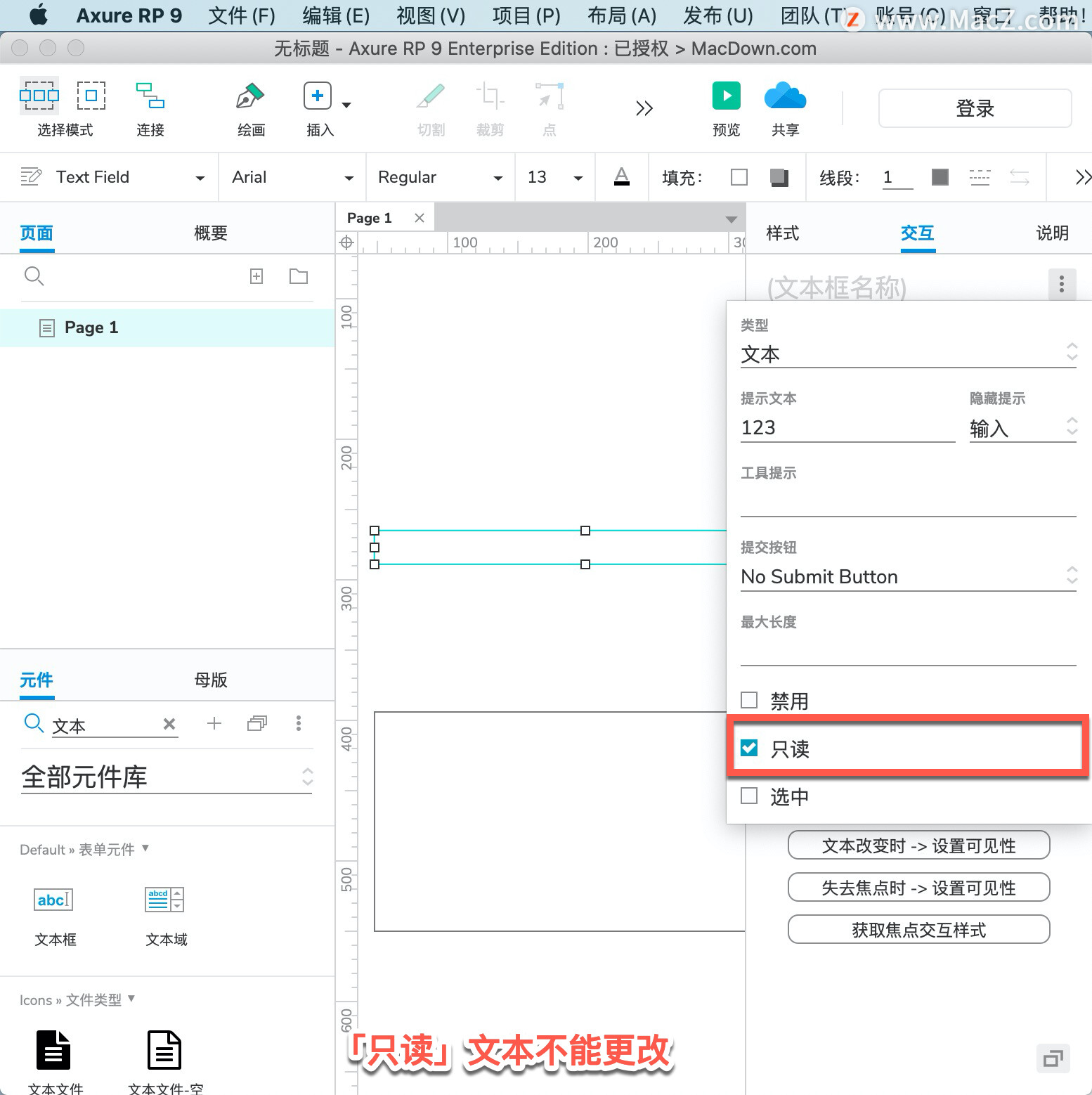Open the No Submit Button dropdown
The height and width of the screenshot is (1095, 1092).
pos(909,576)
